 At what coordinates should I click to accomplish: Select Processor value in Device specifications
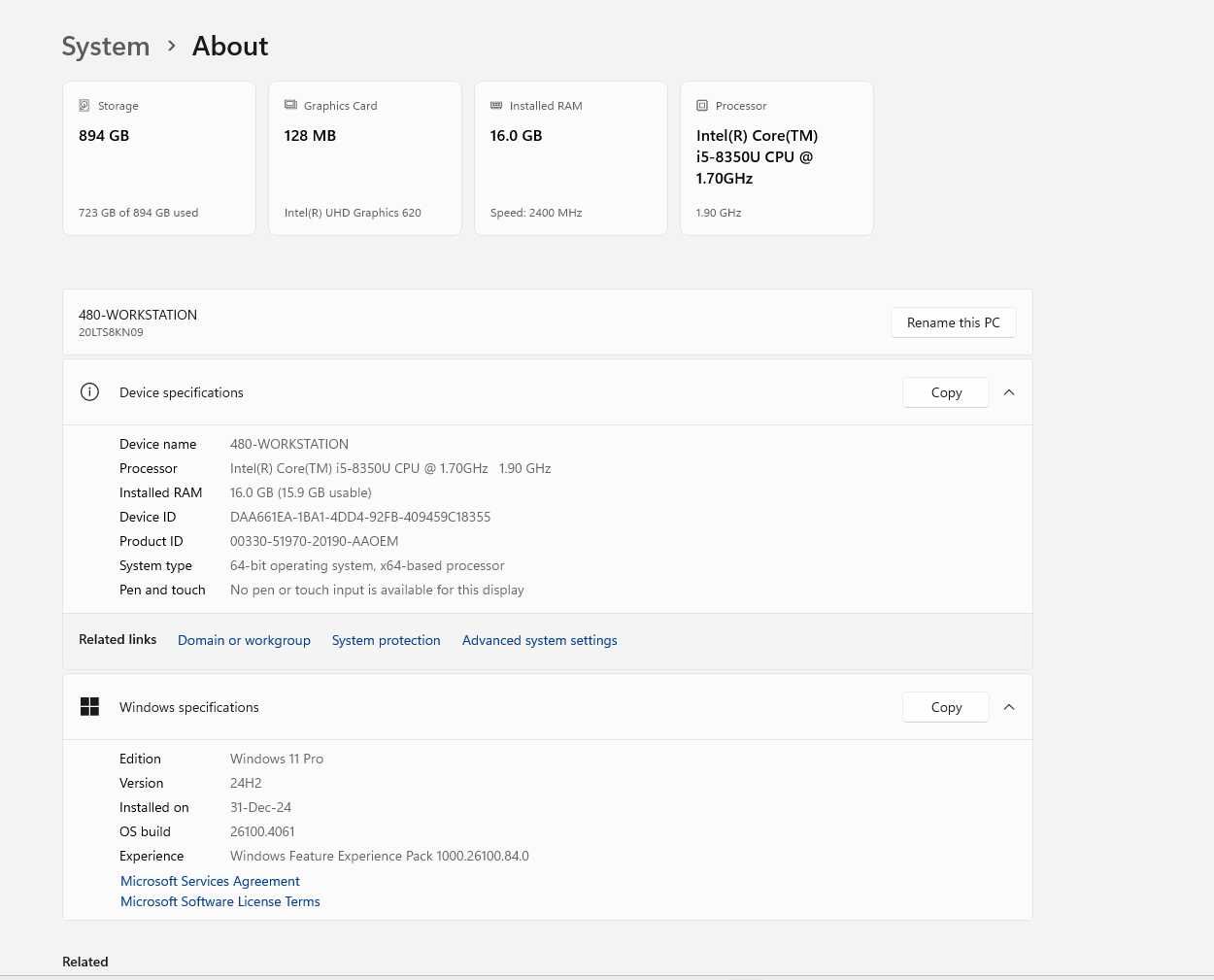390,468
